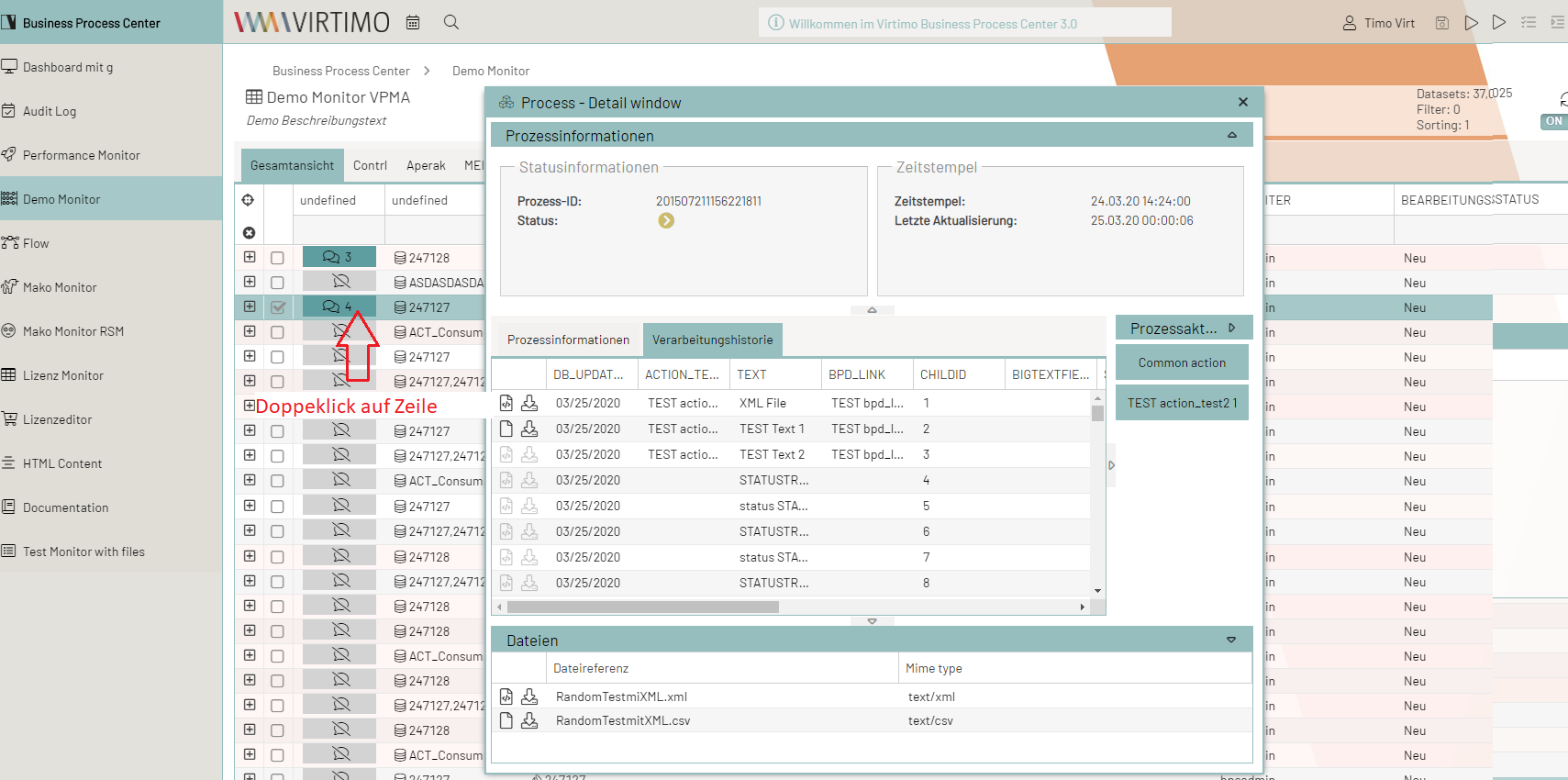Uncheck the selected row's checkbox
This screenshot has height=780, width=1568.
pyautogui.click(x=278, y=307)
